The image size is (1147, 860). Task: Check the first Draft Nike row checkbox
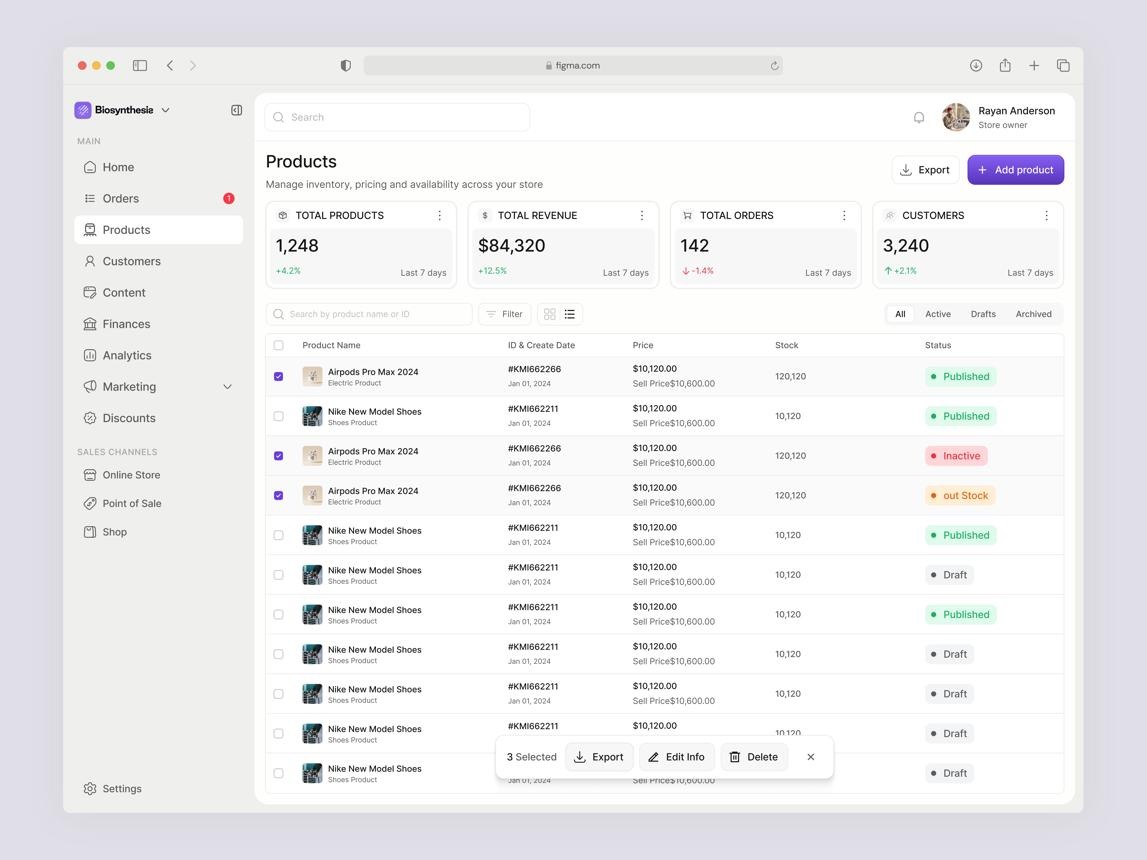tap(278, 575)
